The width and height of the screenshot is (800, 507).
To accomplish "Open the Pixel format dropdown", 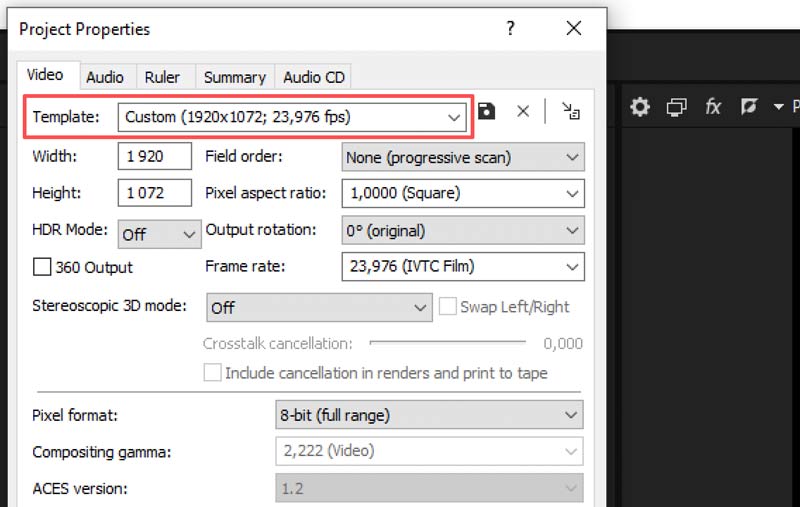I will [x=429, y=415].
